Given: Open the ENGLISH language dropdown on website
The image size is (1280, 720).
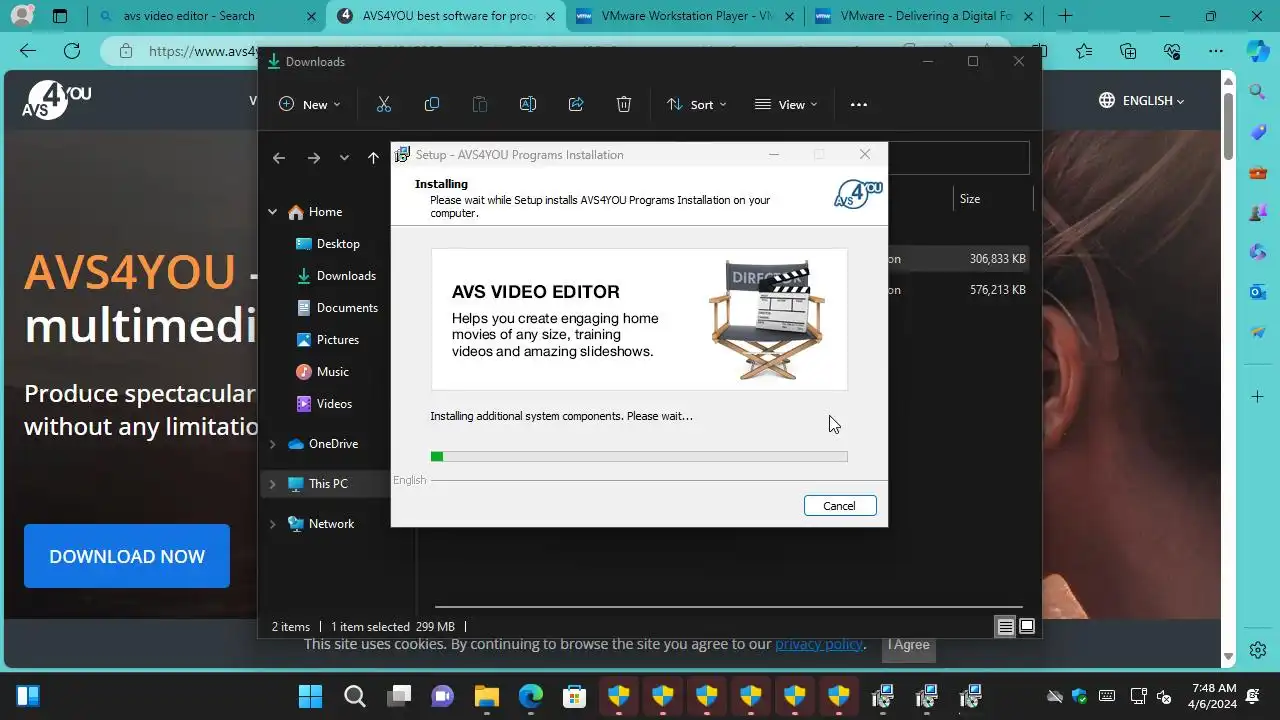Looking at the screenshot, I should click(1141, 100).
